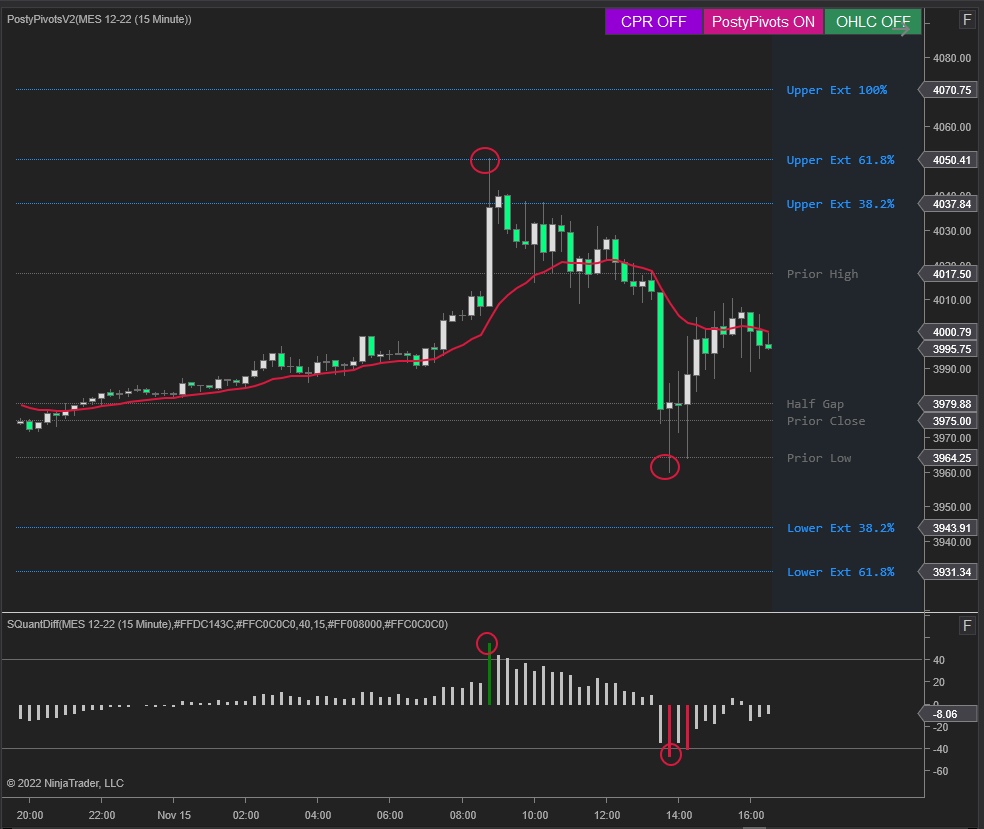
Task: Click the red circle at the price high
Action: (x=485, y=160)
